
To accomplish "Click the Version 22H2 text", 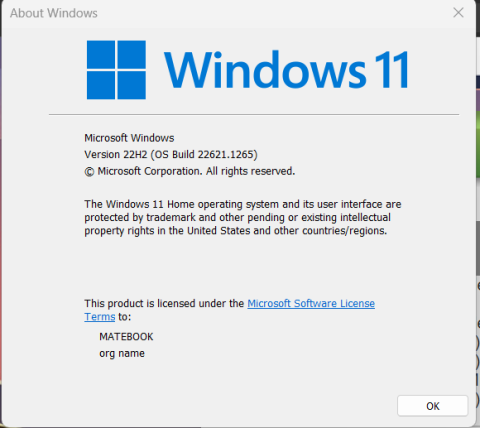I will point(116,154).
